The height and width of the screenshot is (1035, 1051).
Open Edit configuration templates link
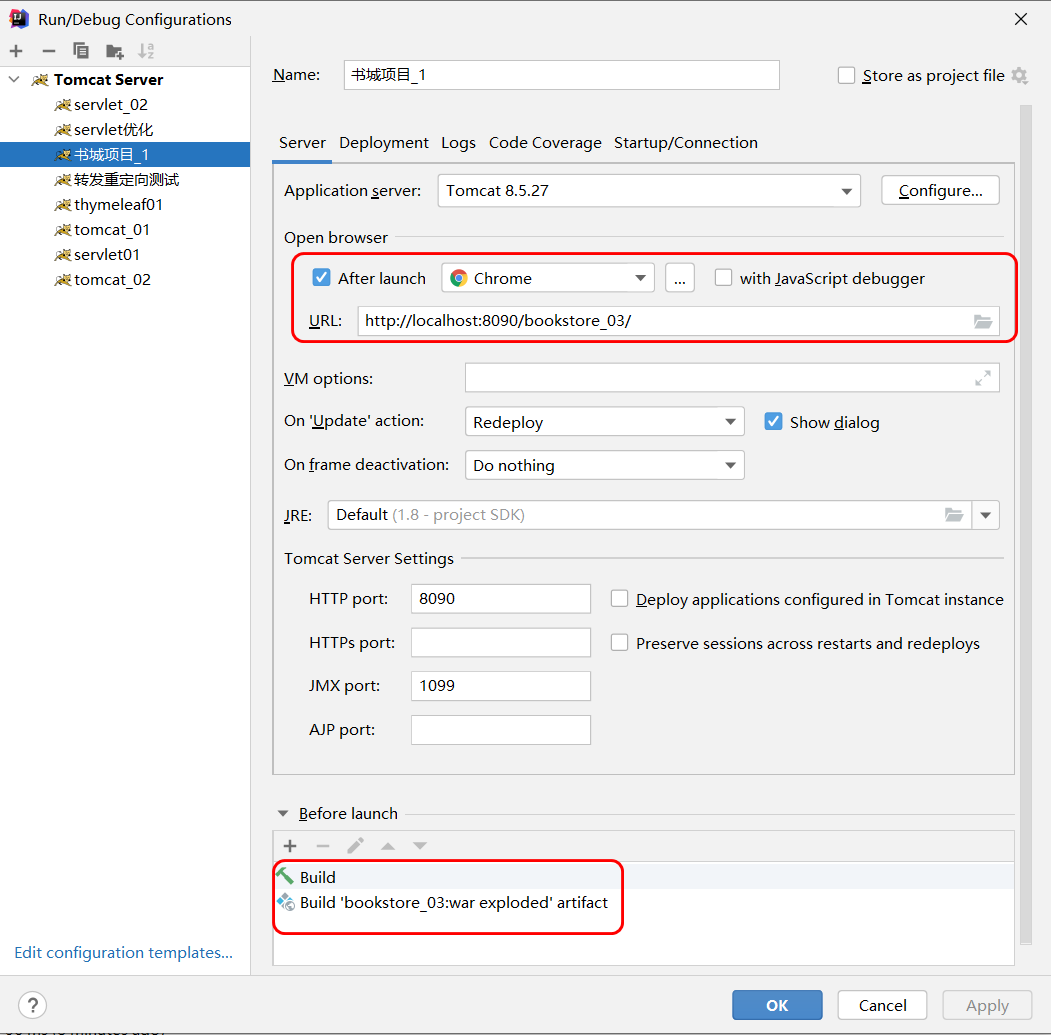123,953
